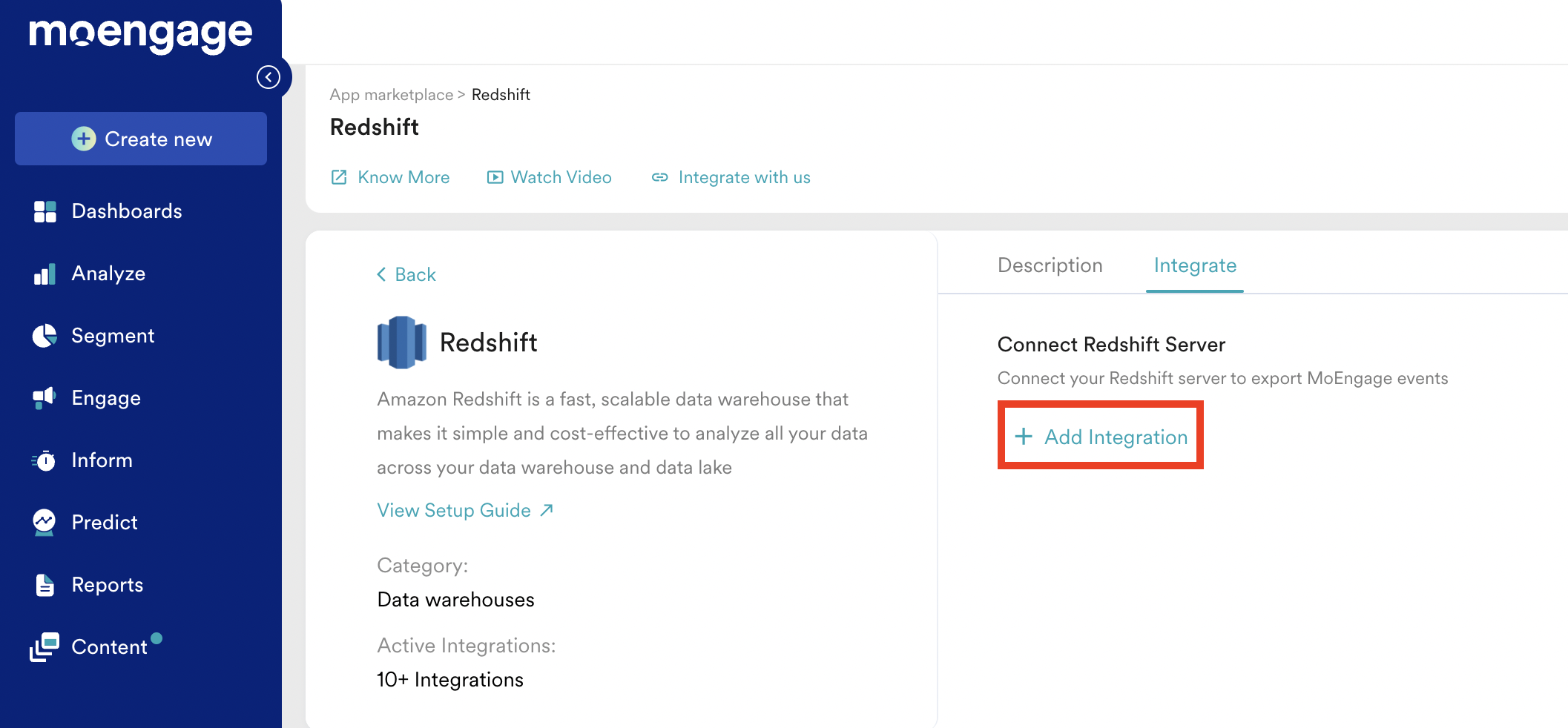The width and height of the screenshot is (1568, 728).
Task: Switch to the Description tab
Action: coord(1050,265)
